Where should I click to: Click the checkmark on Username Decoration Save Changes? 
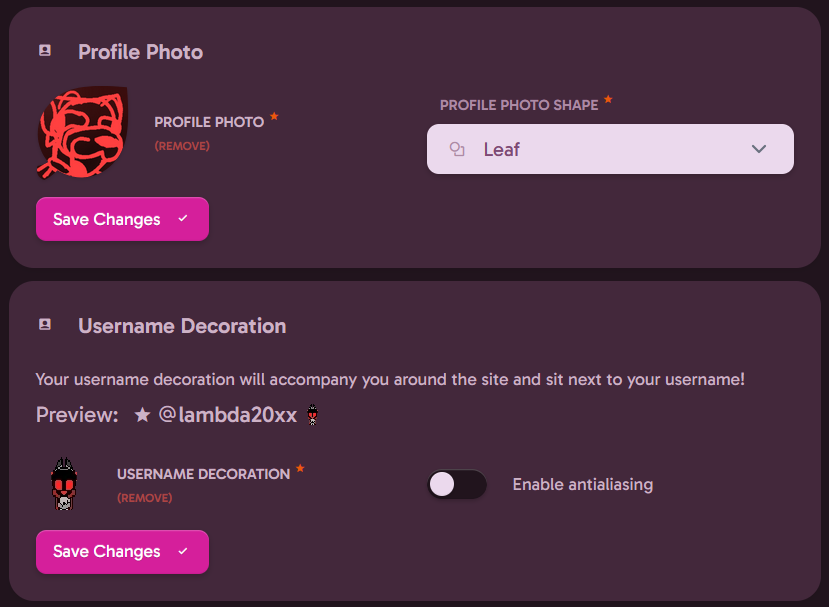(x=183, y=551)
